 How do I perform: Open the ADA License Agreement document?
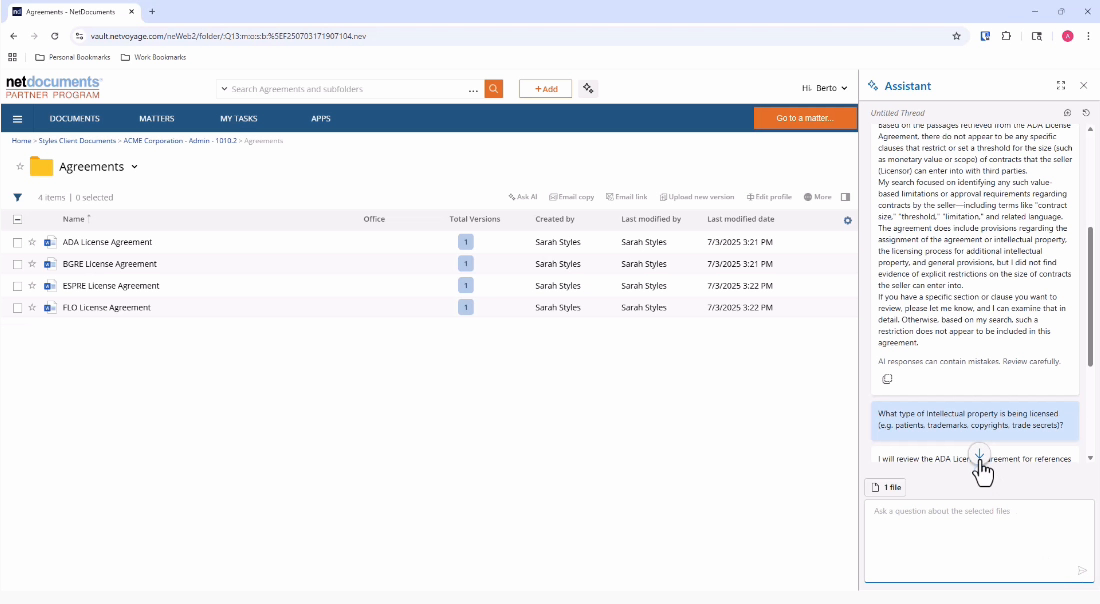(107, 242)
